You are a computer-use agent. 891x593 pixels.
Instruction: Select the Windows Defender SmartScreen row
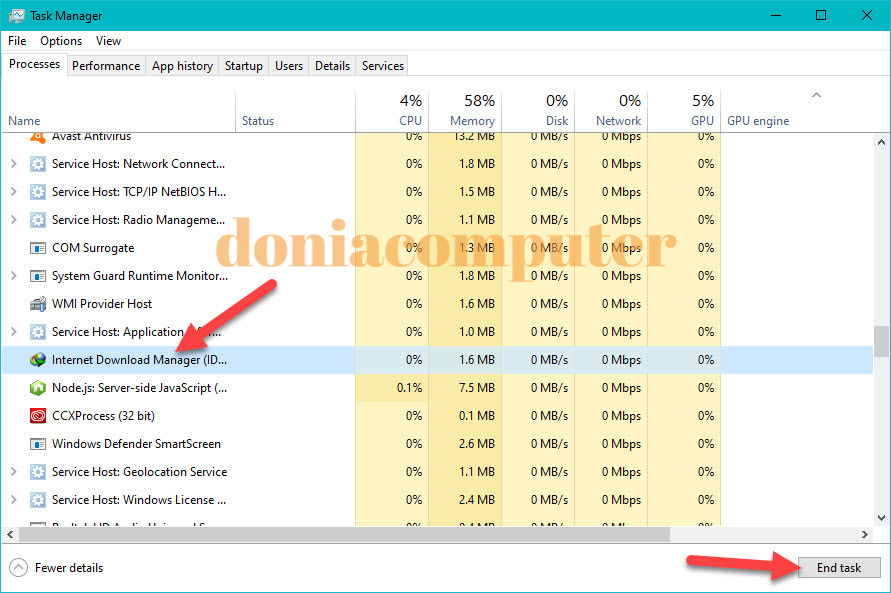pos(438,444)
